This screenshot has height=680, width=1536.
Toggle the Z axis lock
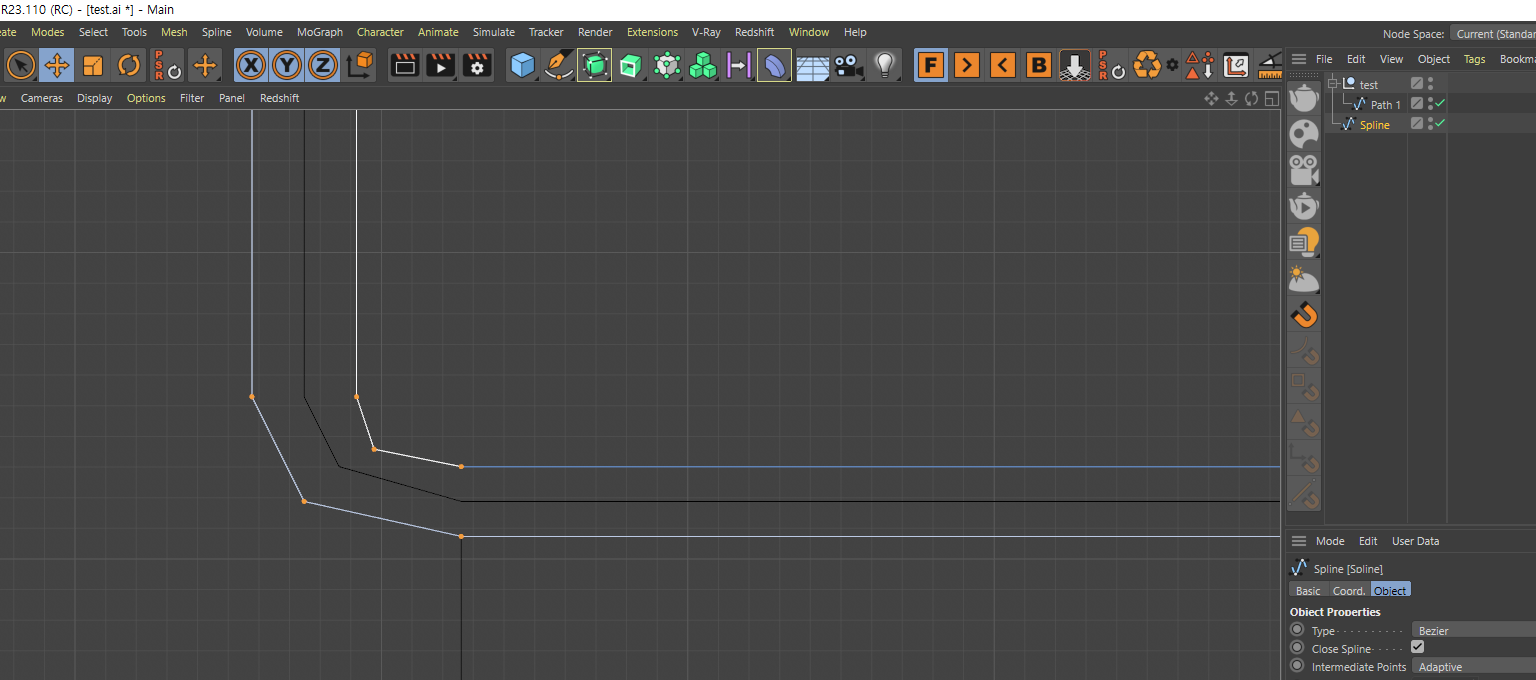pos(322,66)
